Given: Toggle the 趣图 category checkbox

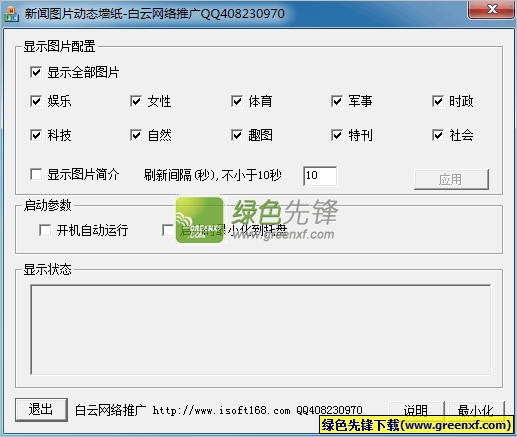Looking at the screenshot, I should (x=236, y=135).
